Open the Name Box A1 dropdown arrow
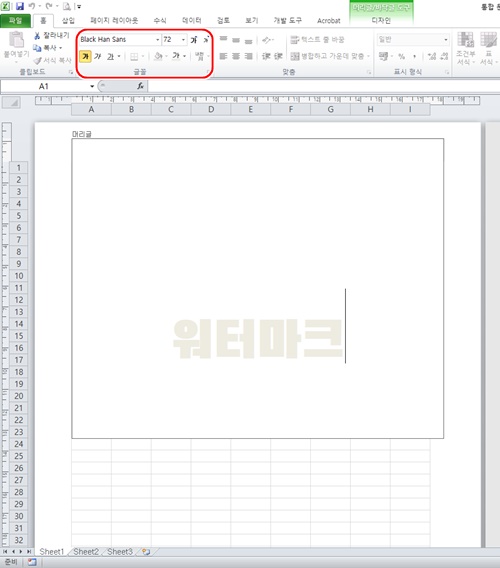500x568 pixels. 92,86
